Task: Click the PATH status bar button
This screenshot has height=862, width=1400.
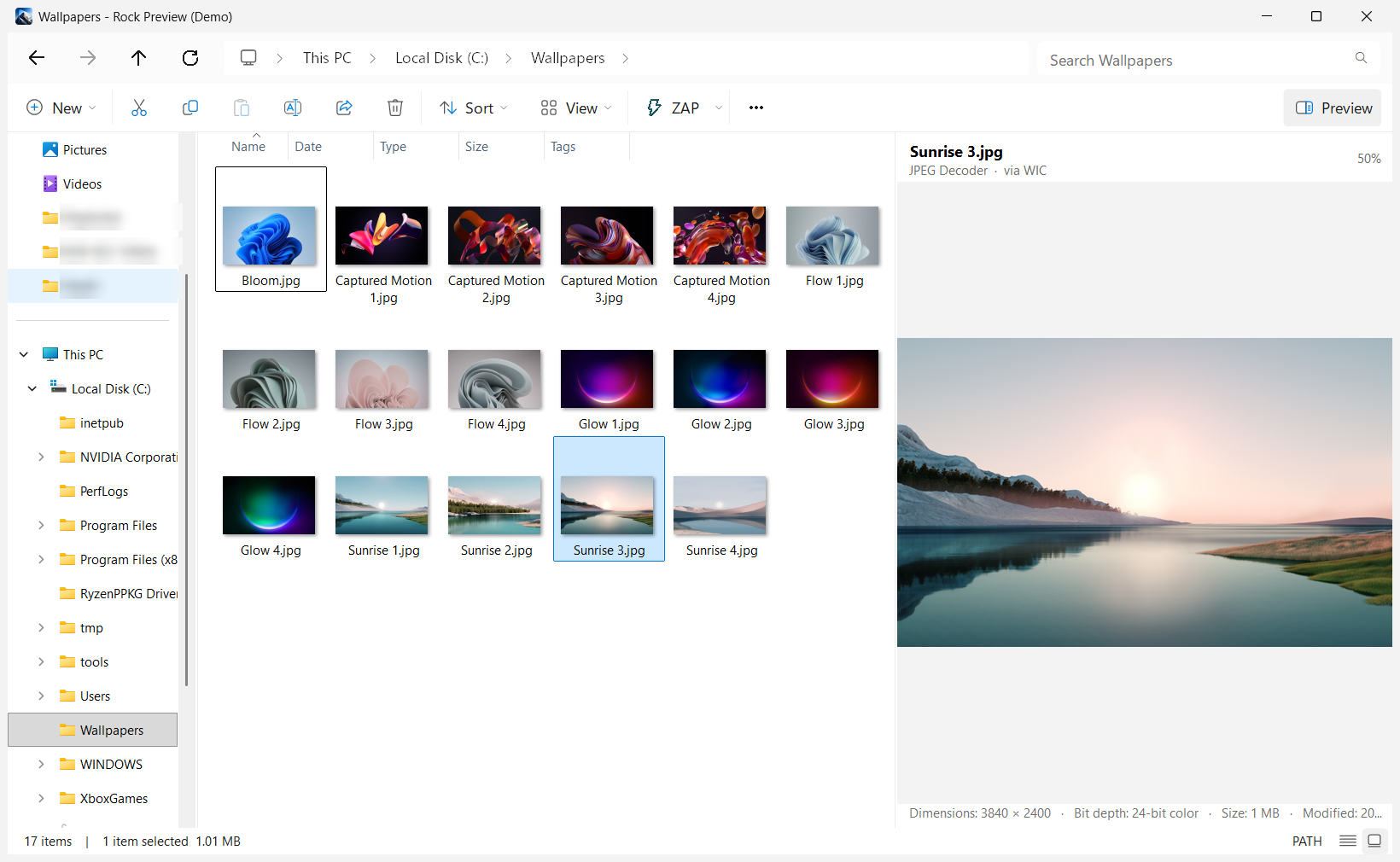Action: pyautogui.click(x=1306, y=841)
